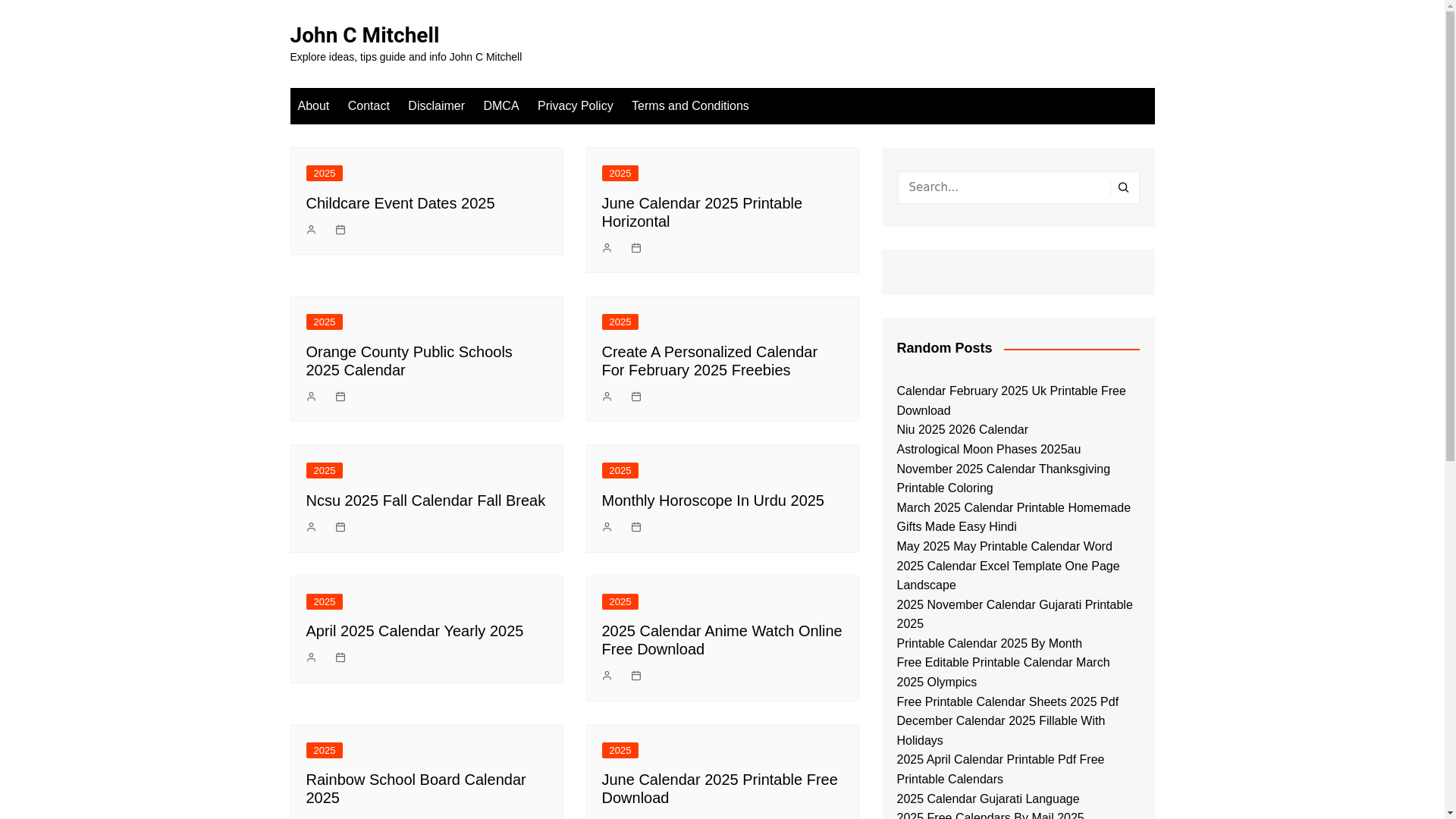The width and height of the screenshot is (1456, 819).
Task: Open November 2025 Calendar Thanksgiving Printable Coloring
Action: [1003, 479]
